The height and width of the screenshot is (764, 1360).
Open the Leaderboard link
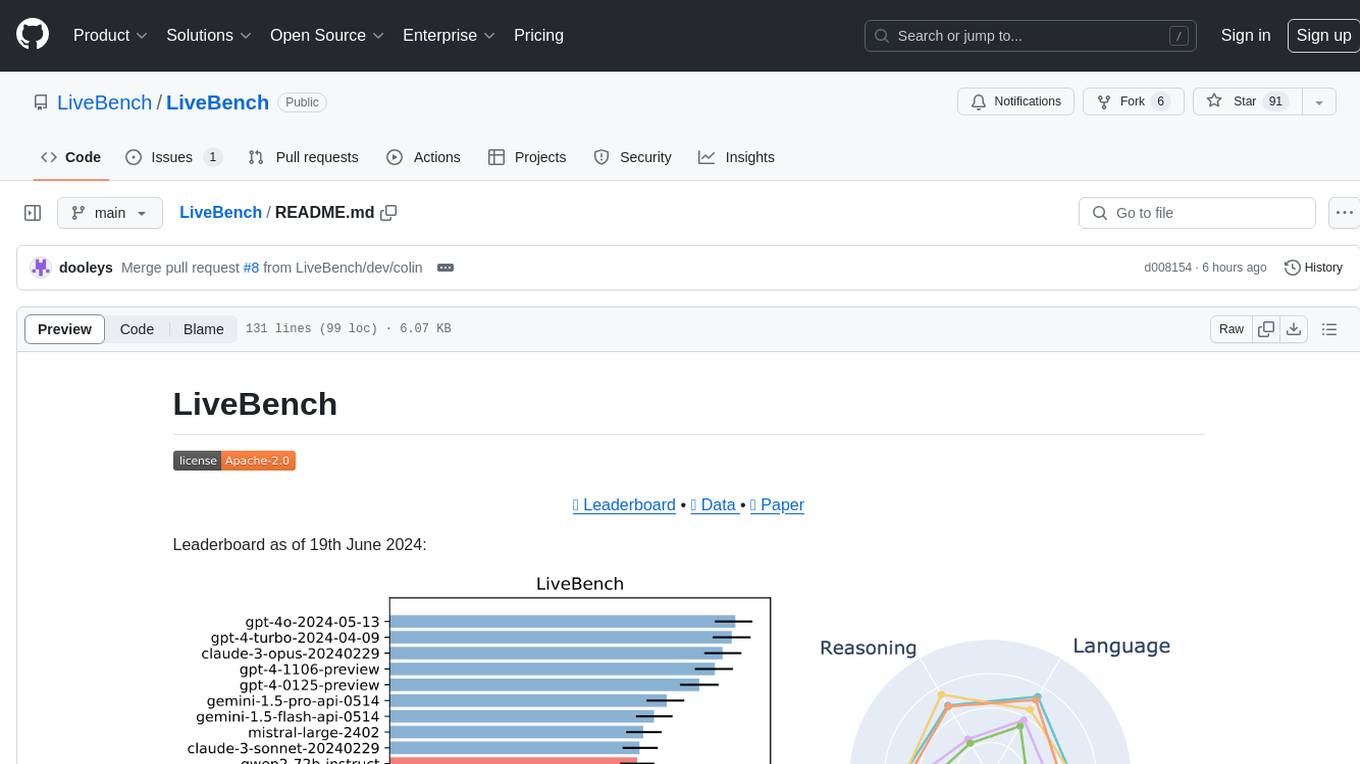(x=624, y=505)
